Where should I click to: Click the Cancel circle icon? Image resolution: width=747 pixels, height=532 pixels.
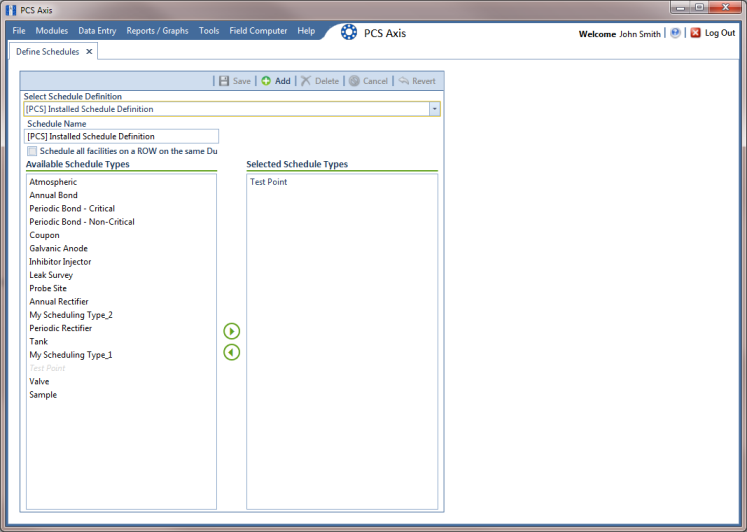point(354,81)
